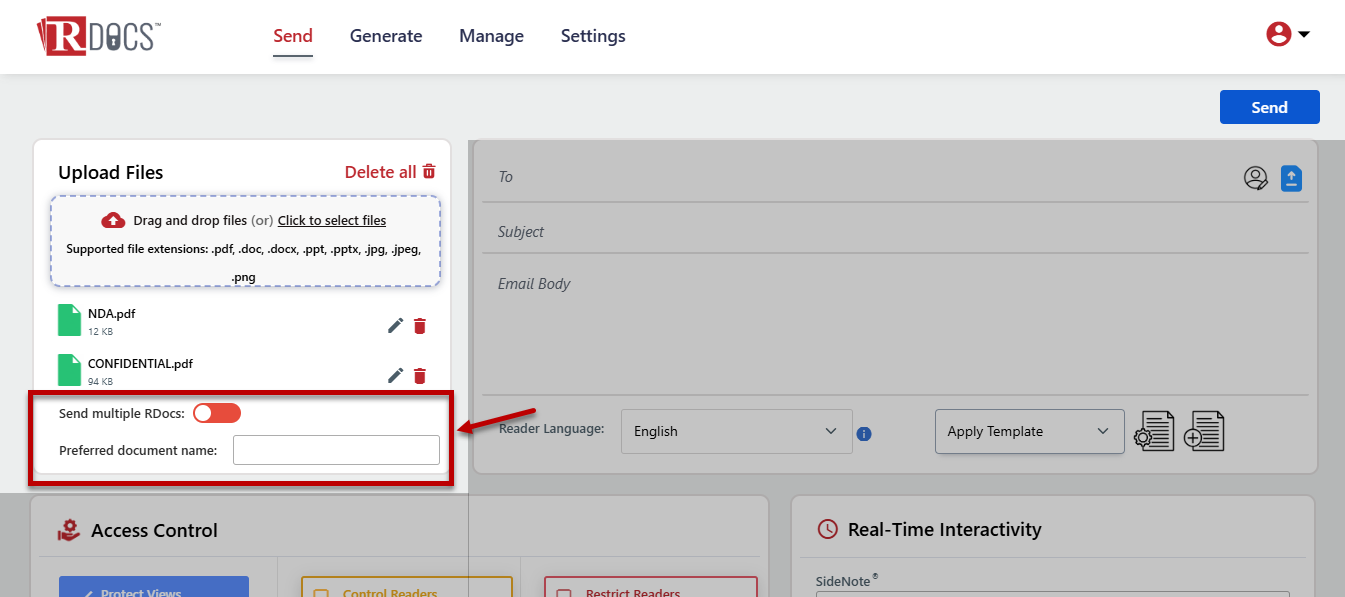Check the Control Readers checkbox
The width and height of the screenshot is (1345, 597).
(x=321, y=593)
